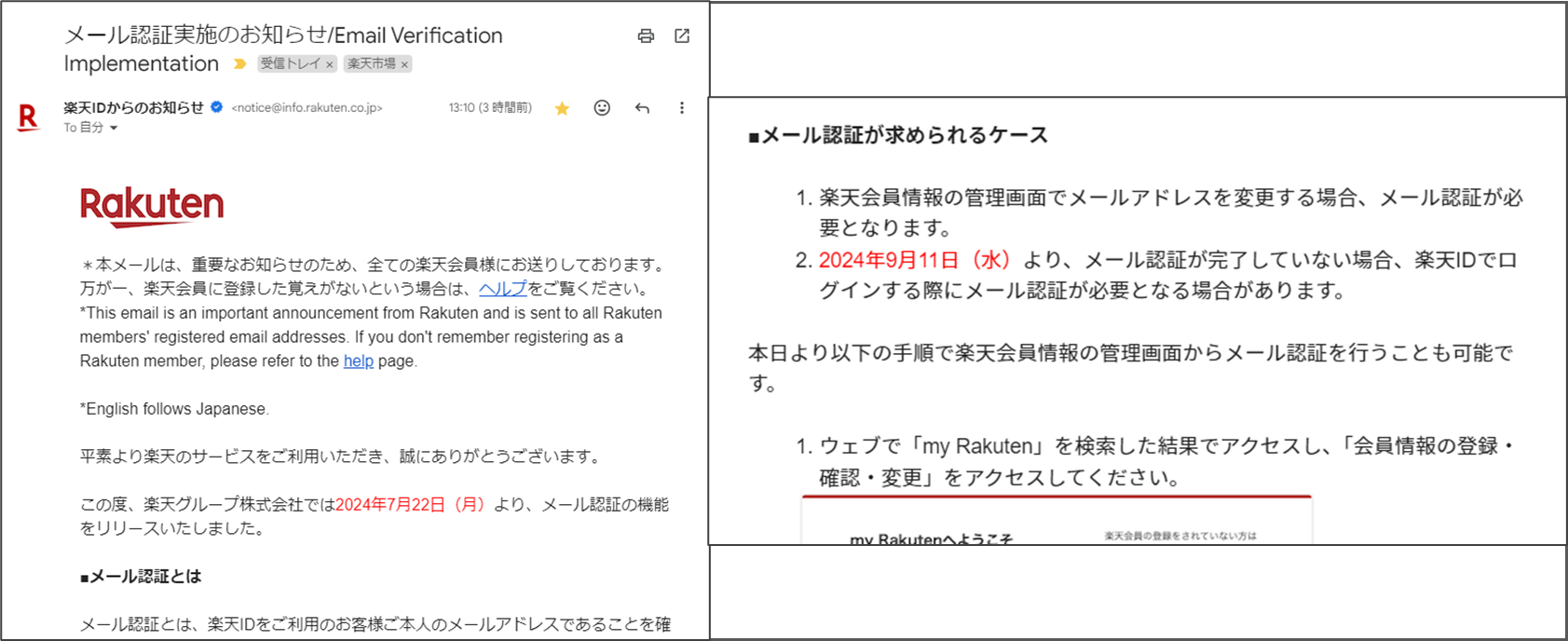Remove the 楽天市場 label with its x
The image size is (1568, 641).
click(x=404, y=64)
